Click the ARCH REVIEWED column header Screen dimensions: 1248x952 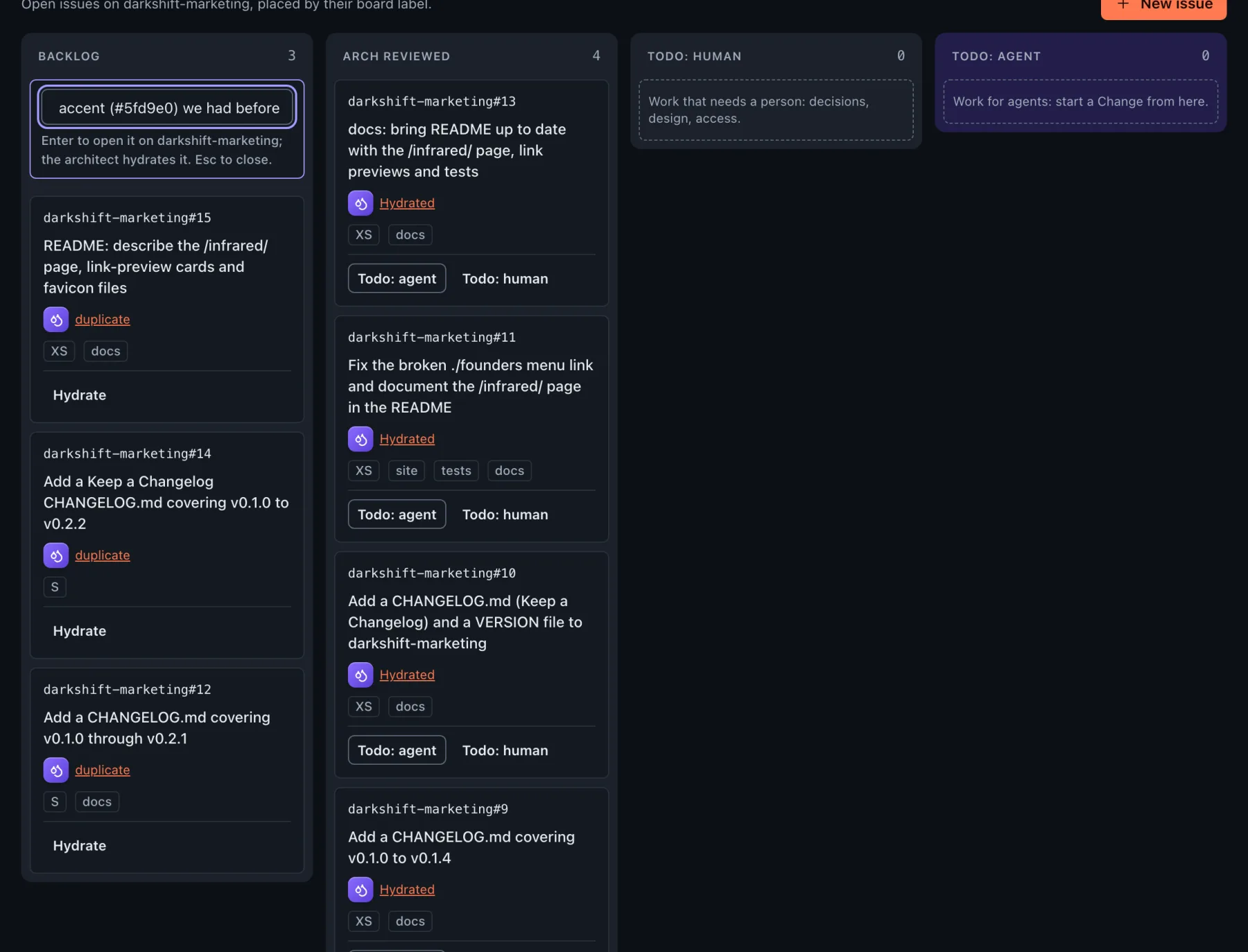point(396,56)
